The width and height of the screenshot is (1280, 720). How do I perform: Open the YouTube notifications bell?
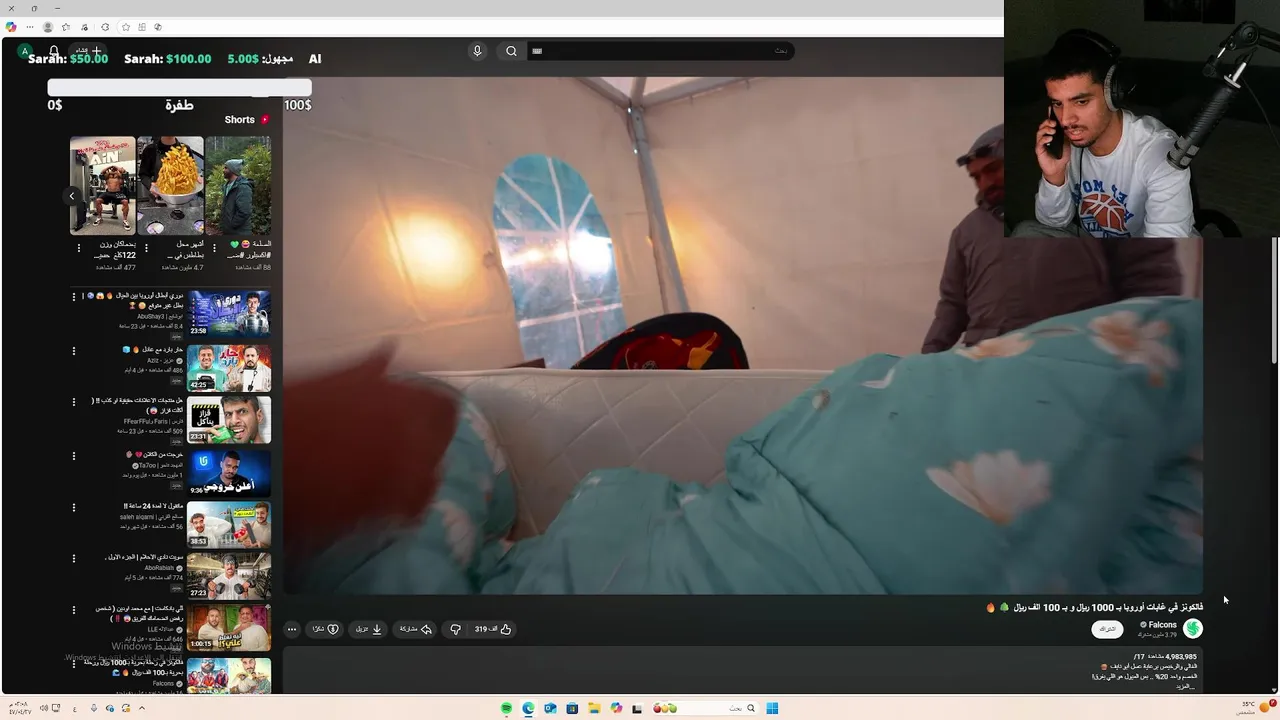[x=54, y=51]
